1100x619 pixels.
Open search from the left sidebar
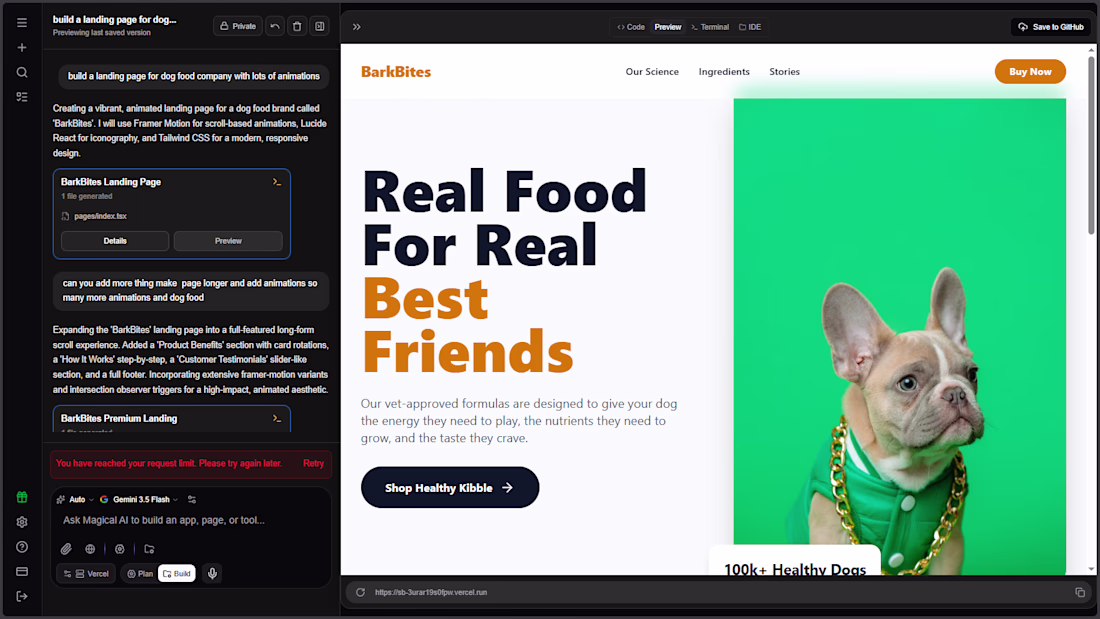coord(22,72)
